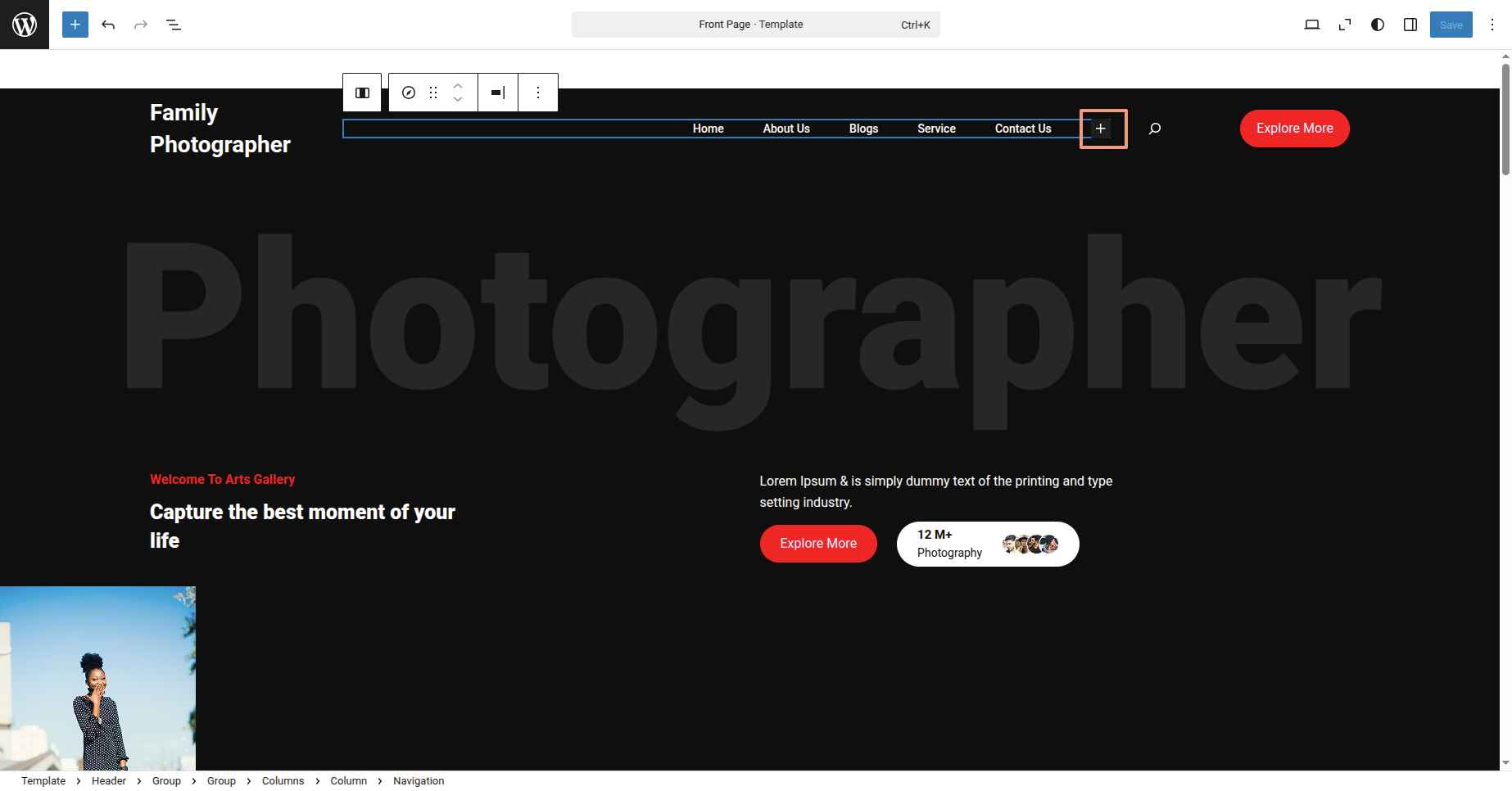Grab the block drag handle

(433, 93)
